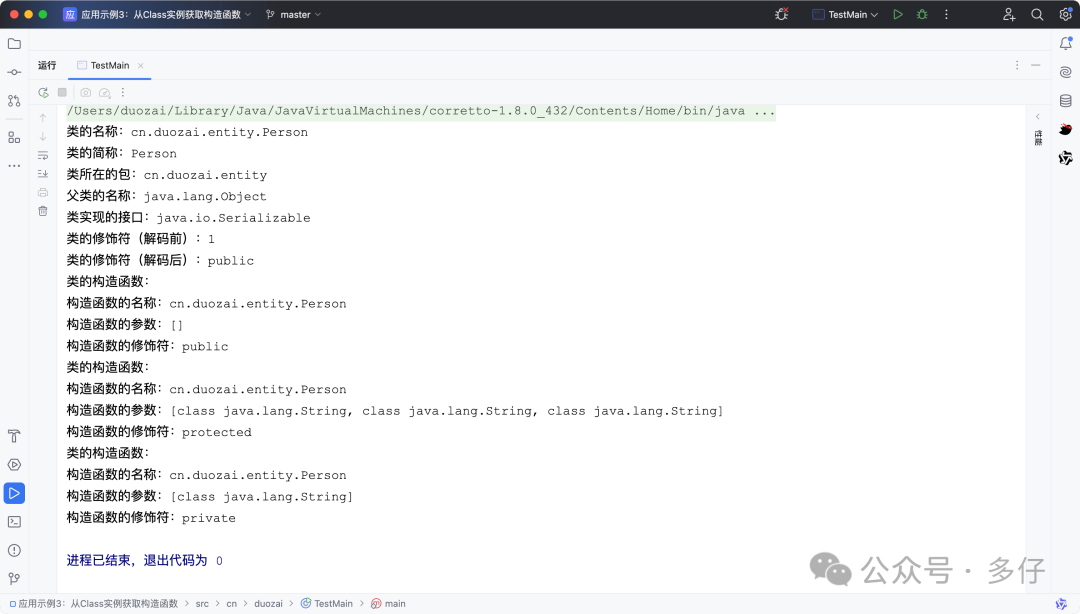Click the line '构造函数的修饰符: protected'
Viewport: 1080px width, 614px height.
point(159,432)
